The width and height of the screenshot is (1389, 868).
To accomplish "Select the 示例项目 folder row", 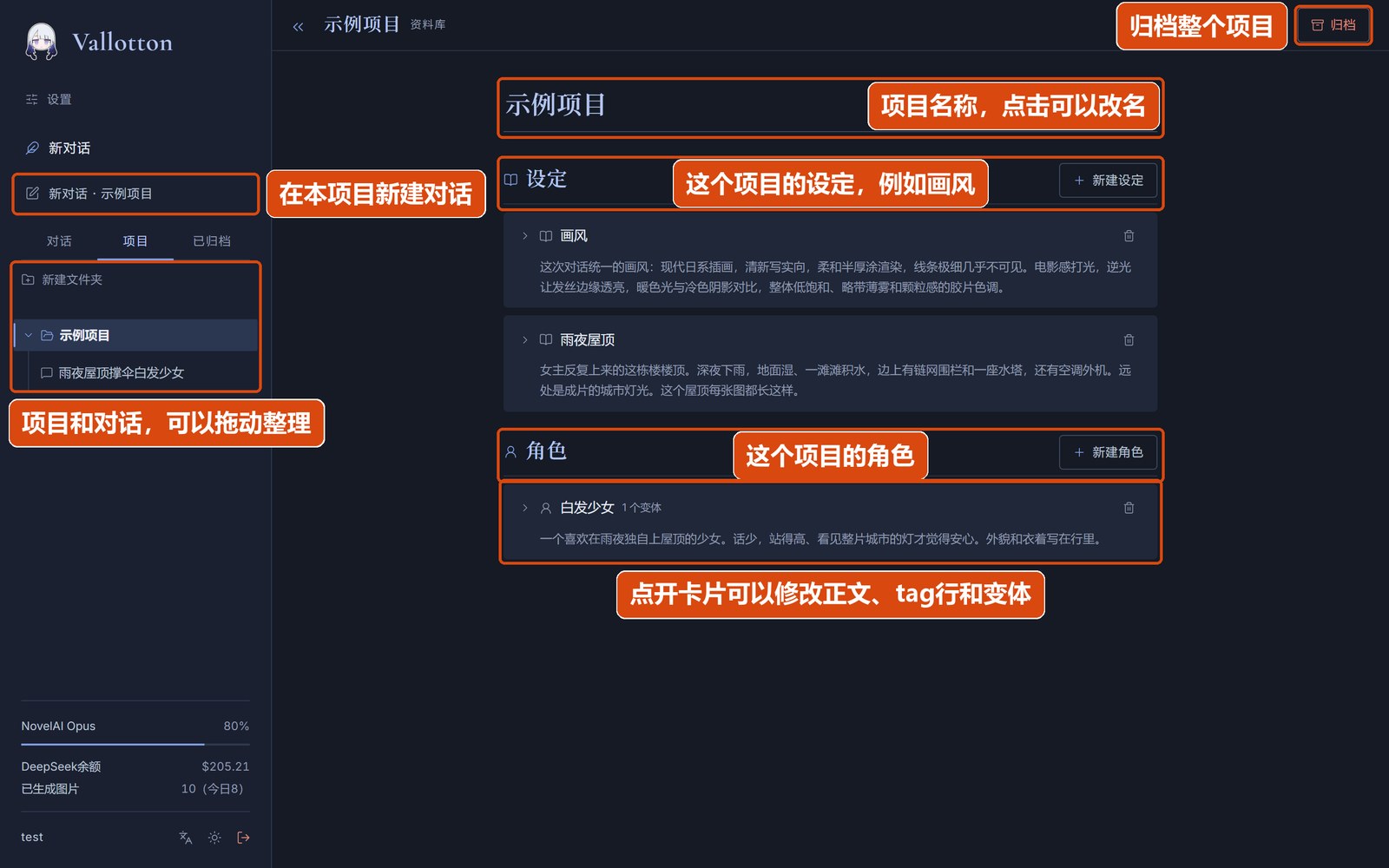I will 136,335.
